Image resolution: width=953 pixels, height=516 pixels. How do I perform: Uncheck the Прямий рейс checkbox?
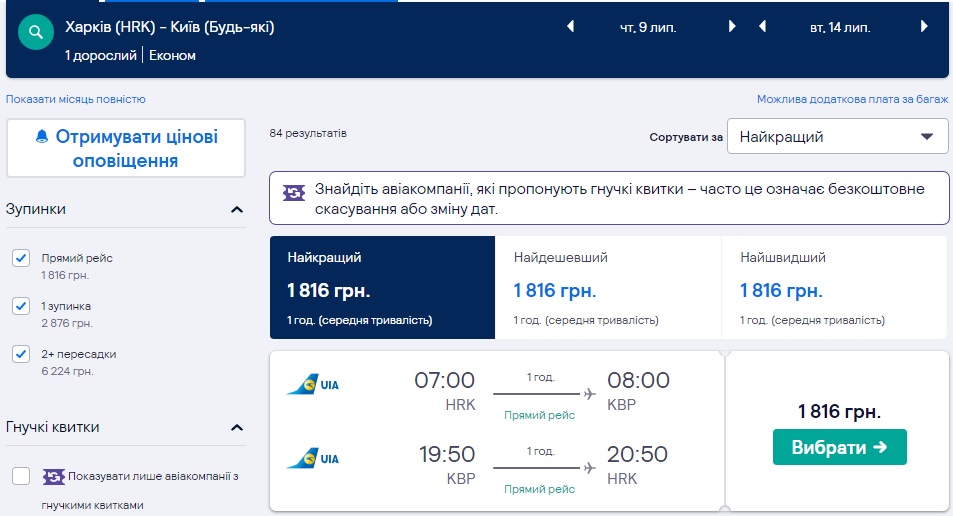[21, 259]
